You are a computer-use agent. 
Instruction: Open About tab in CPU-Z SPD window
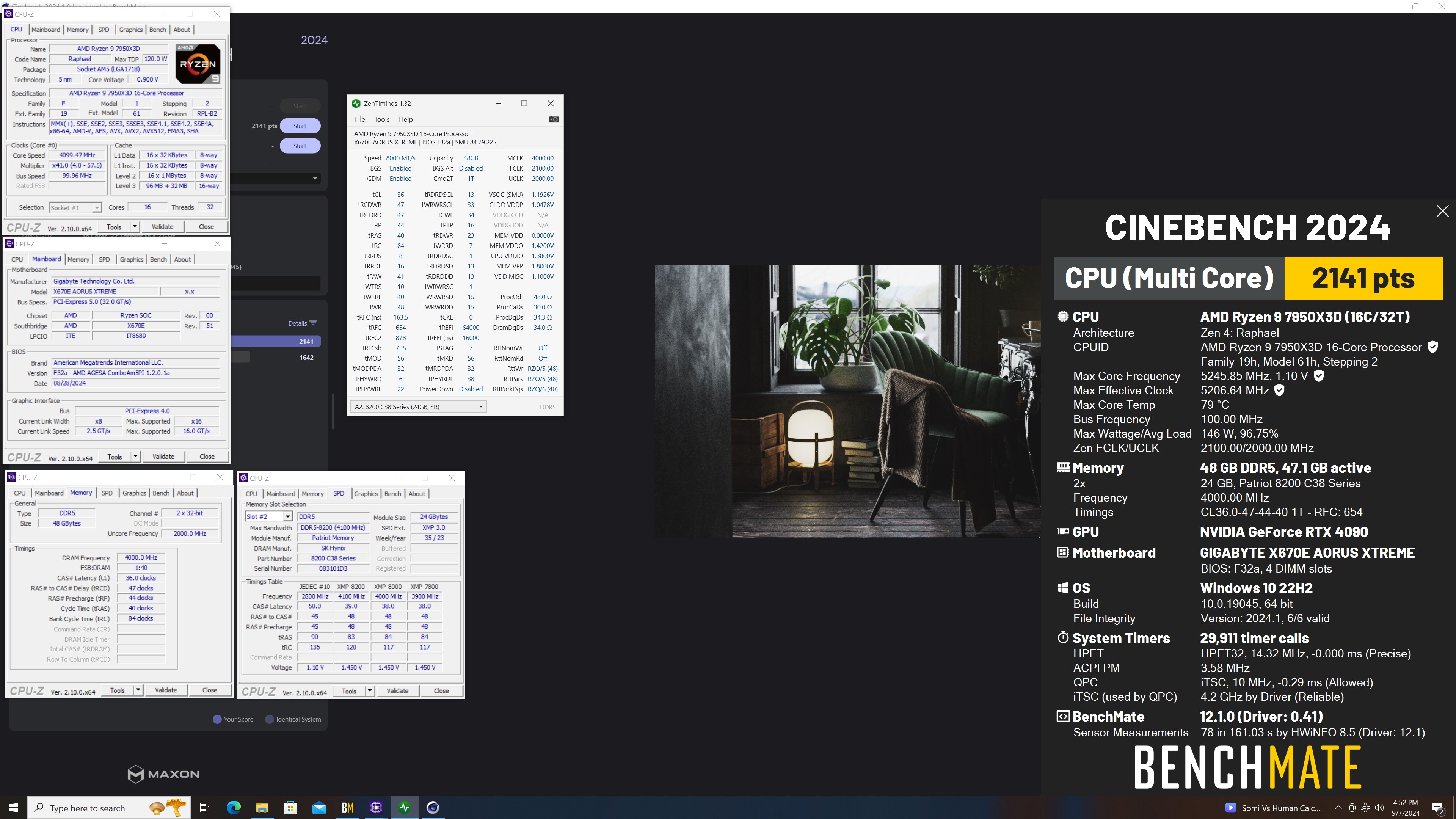(x=417, y=493)
